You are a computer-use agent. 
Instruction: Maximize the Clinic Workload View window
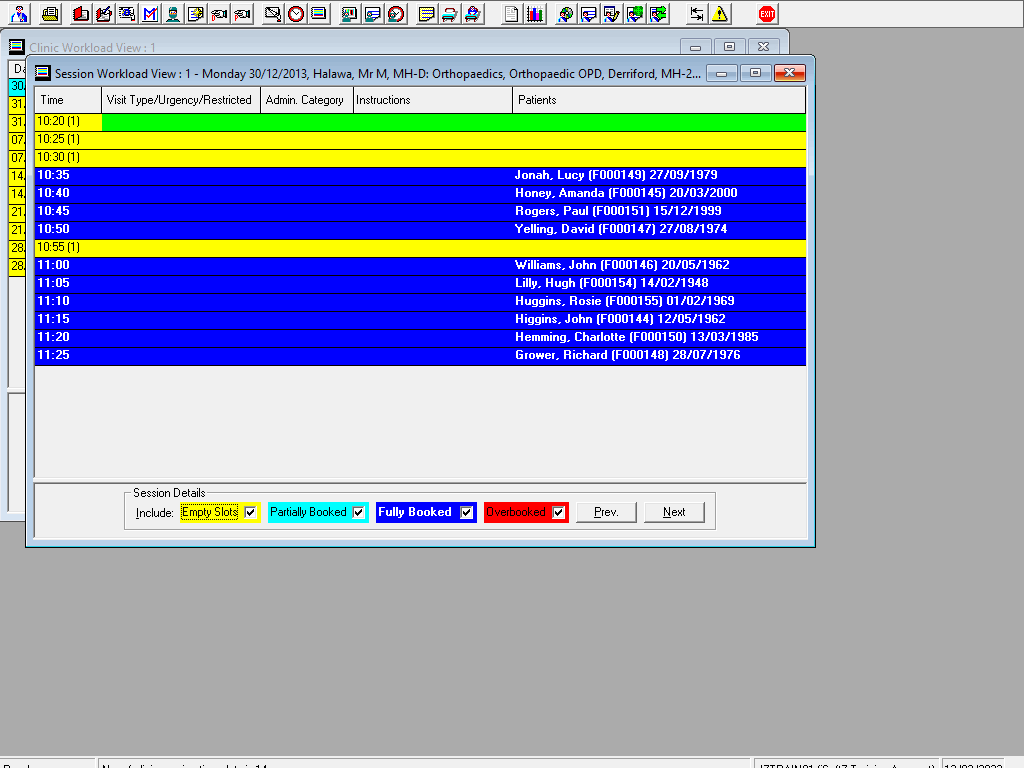tap(729, 47)
